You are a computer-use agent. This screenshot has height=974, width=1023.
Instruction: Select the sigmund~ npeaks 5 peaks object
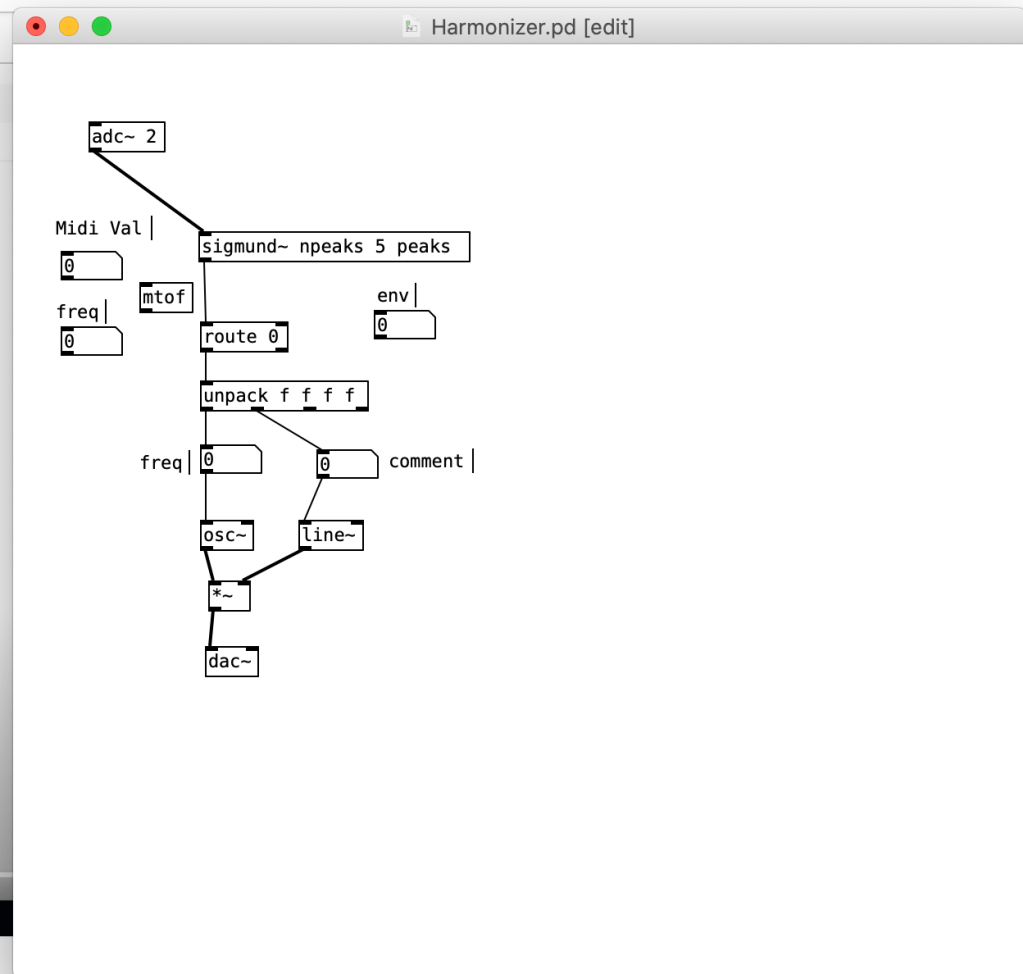[334, 247]
